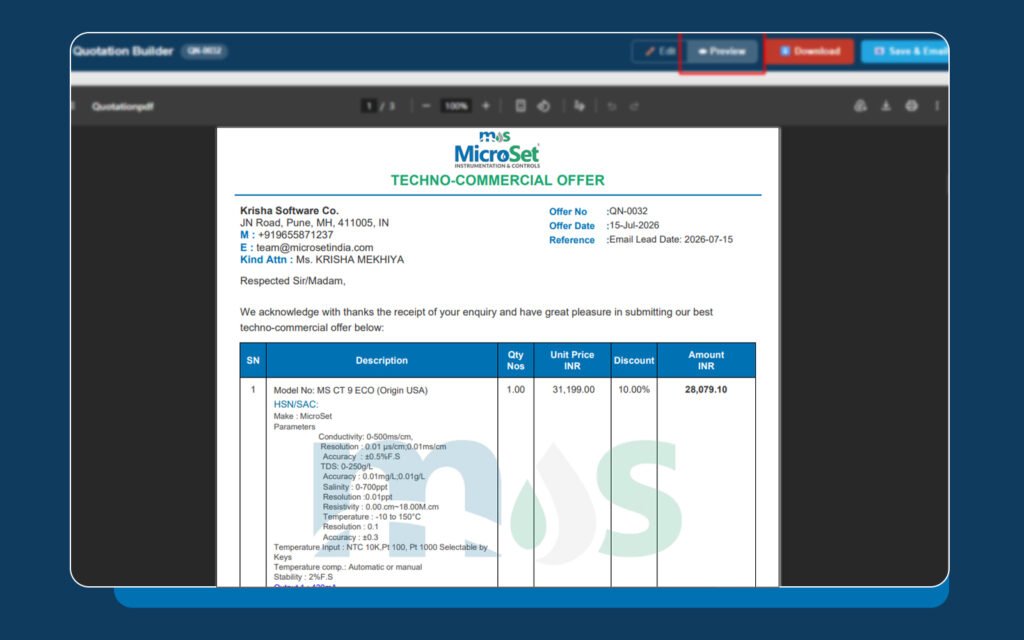The image size is (1024, 640).
Task: Click the HSN/SAC label
Action: click(x=296, y=405)
